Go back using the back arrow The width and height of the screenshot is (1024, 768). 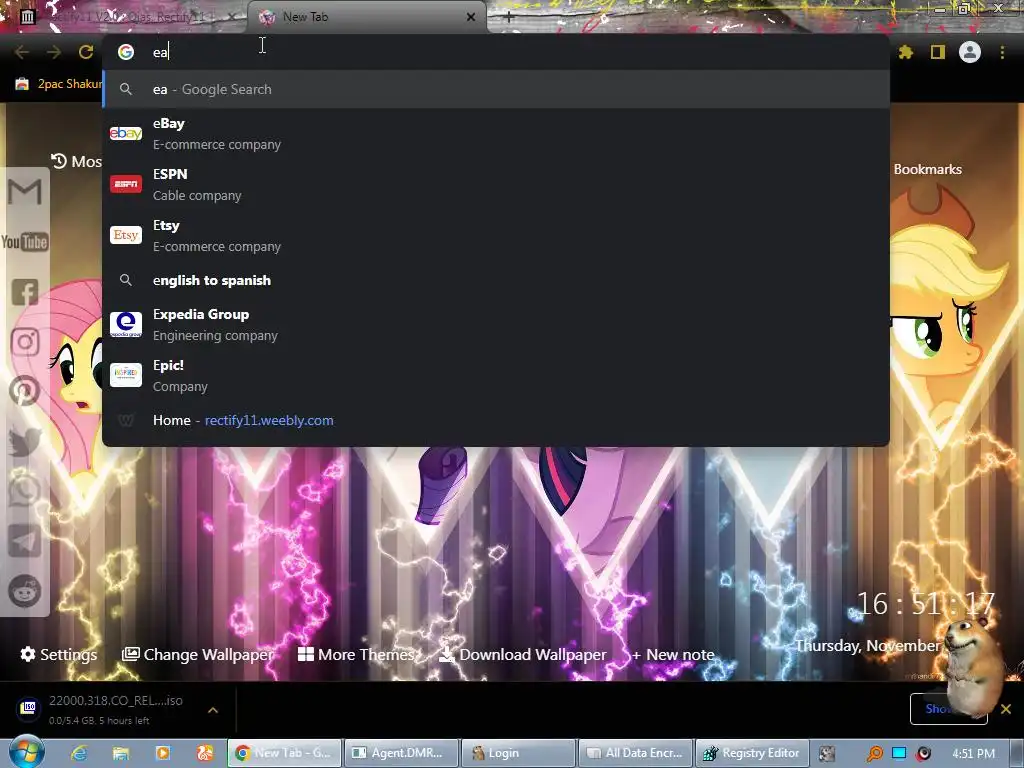(x=22, y=52)
